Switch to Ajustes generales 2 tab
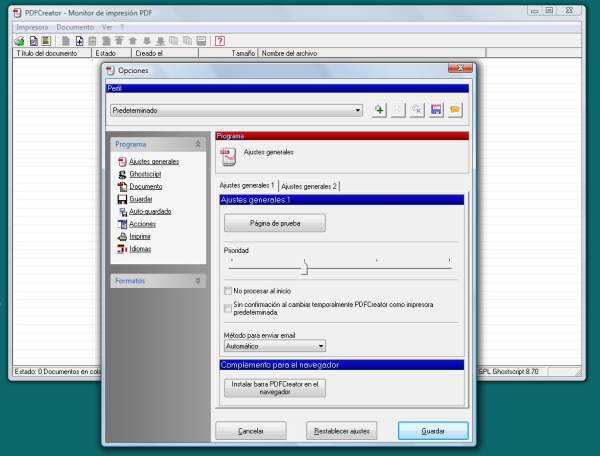 click(309, 186)
